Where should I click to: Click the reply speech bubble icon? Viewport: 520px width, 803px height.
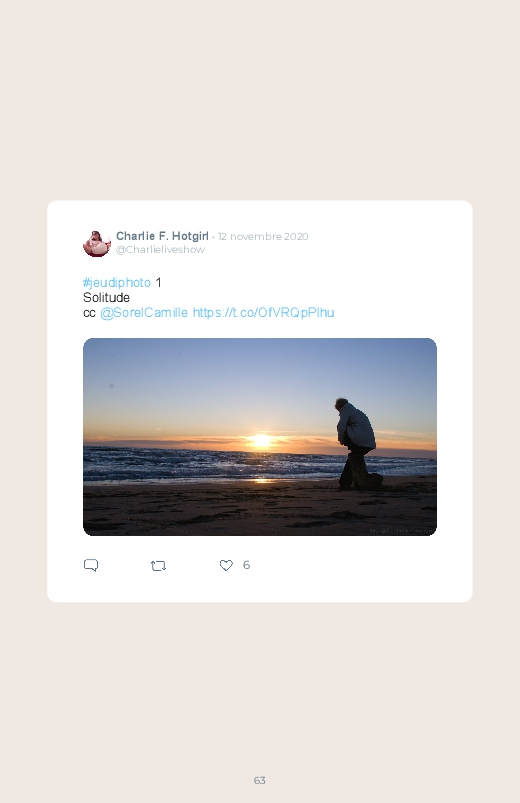[91, 565]
